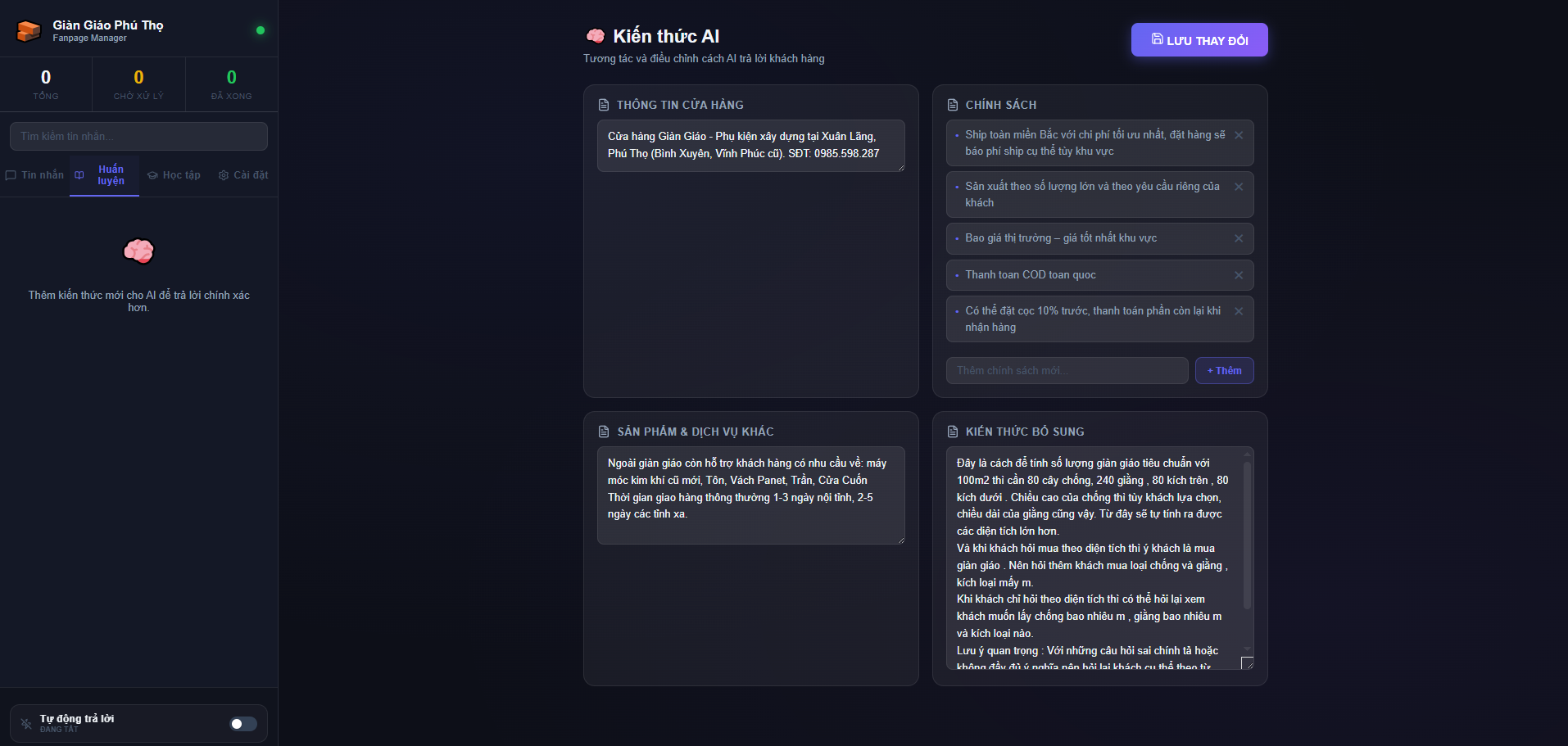Click the Giàn Giáo Phú Thọ logo icon
The height and width of the screenshot is (746, 1568).
(x=29, y=31)
